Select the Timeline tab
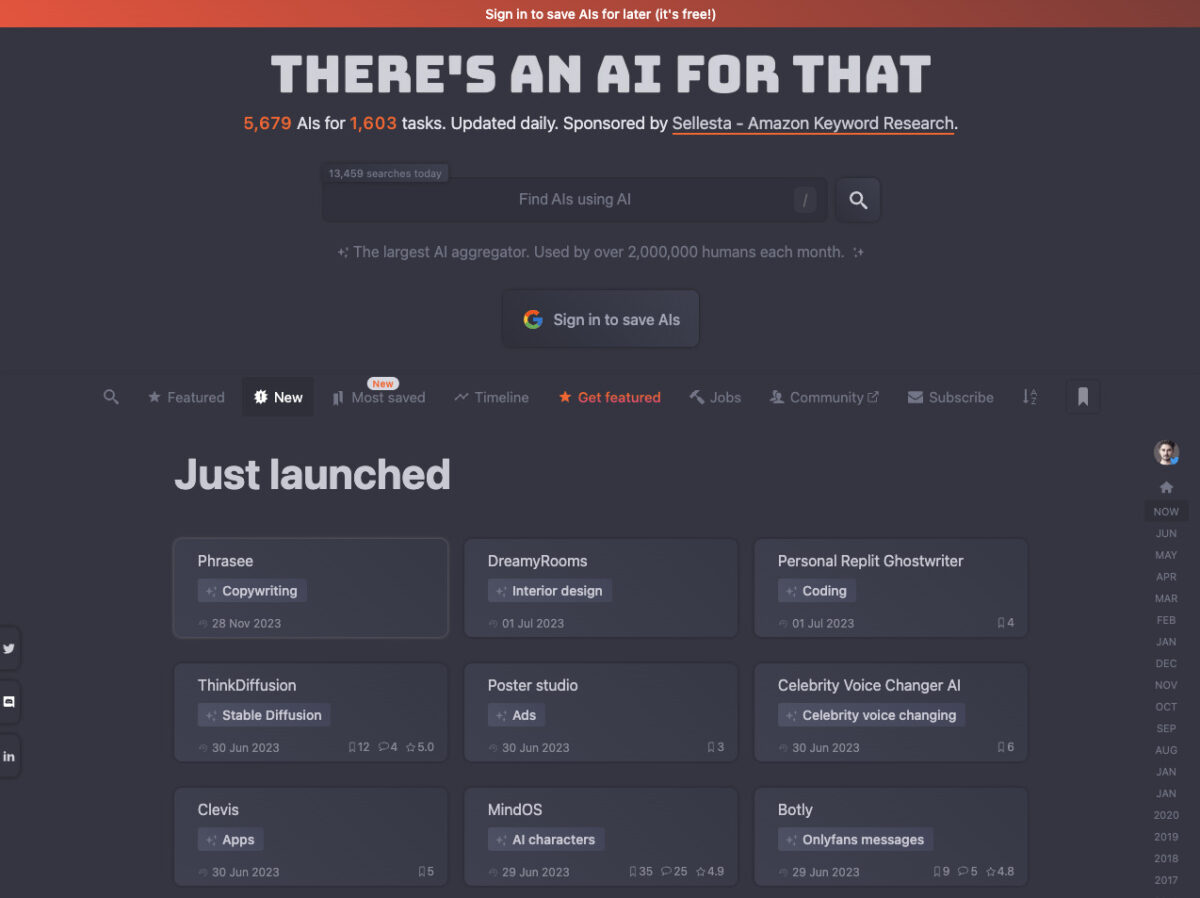Screen dimensions: 1200x898 (x=491, y=397)
